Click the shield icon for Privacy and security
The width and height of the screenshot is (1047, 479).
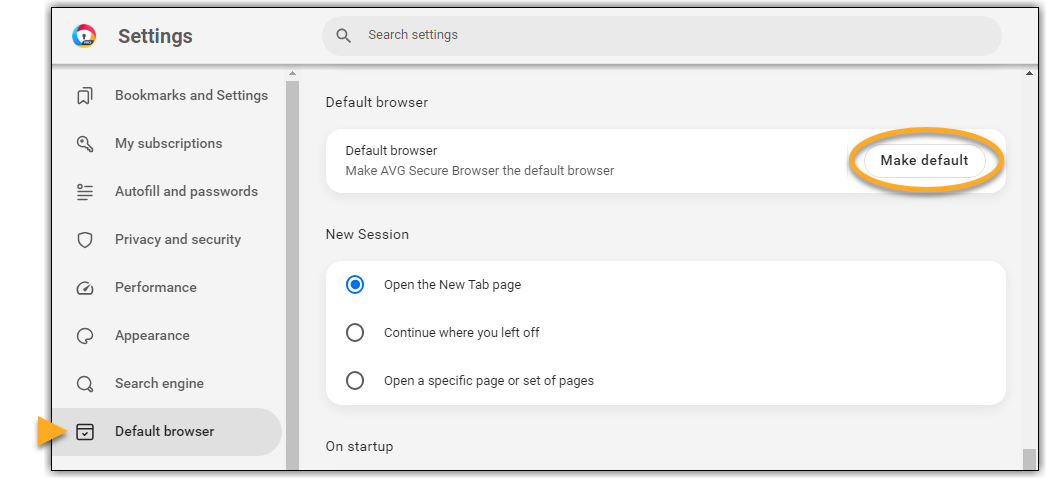click(x=85, y=240)
